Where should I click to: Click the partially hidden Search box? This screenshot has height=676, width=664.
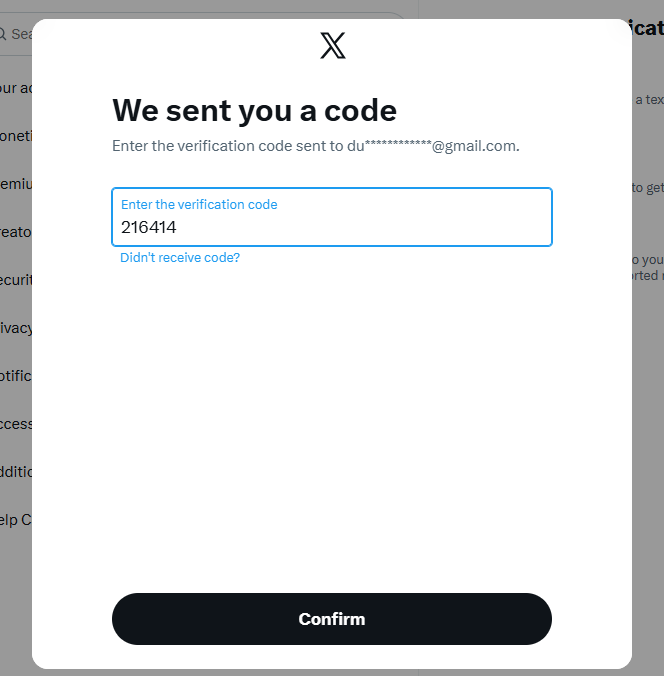coord(20,34)
